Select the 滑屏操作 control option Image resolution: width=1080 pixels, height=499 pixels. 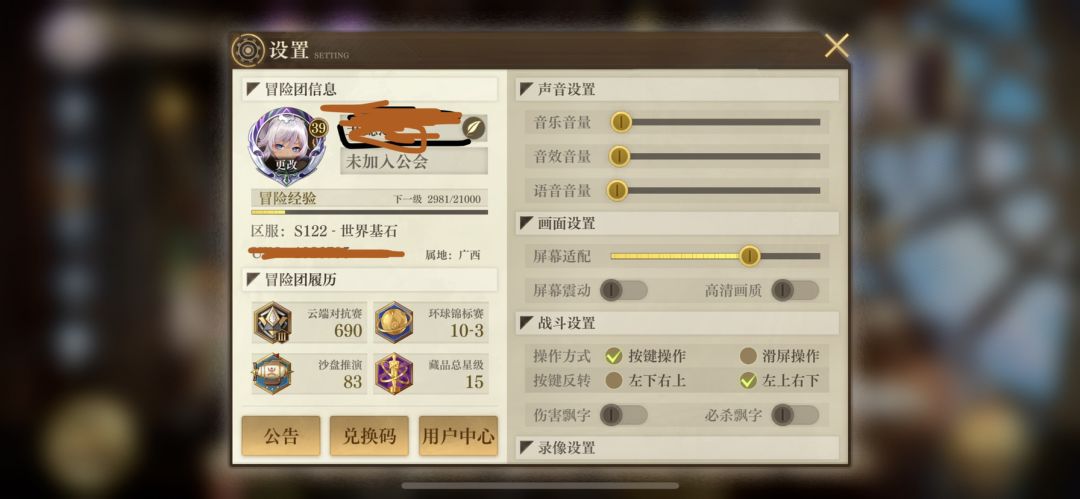point(749,356)
